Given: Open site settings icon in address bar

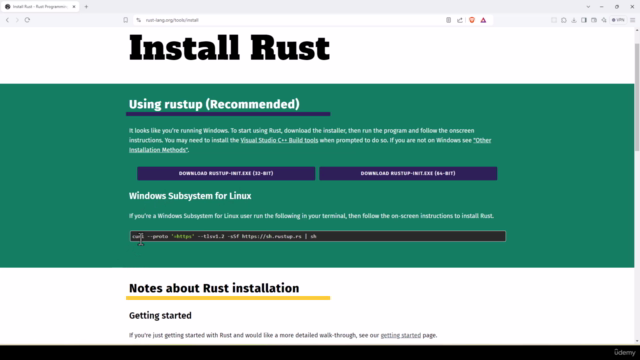Looking at the screenshot, I should 139,20.
